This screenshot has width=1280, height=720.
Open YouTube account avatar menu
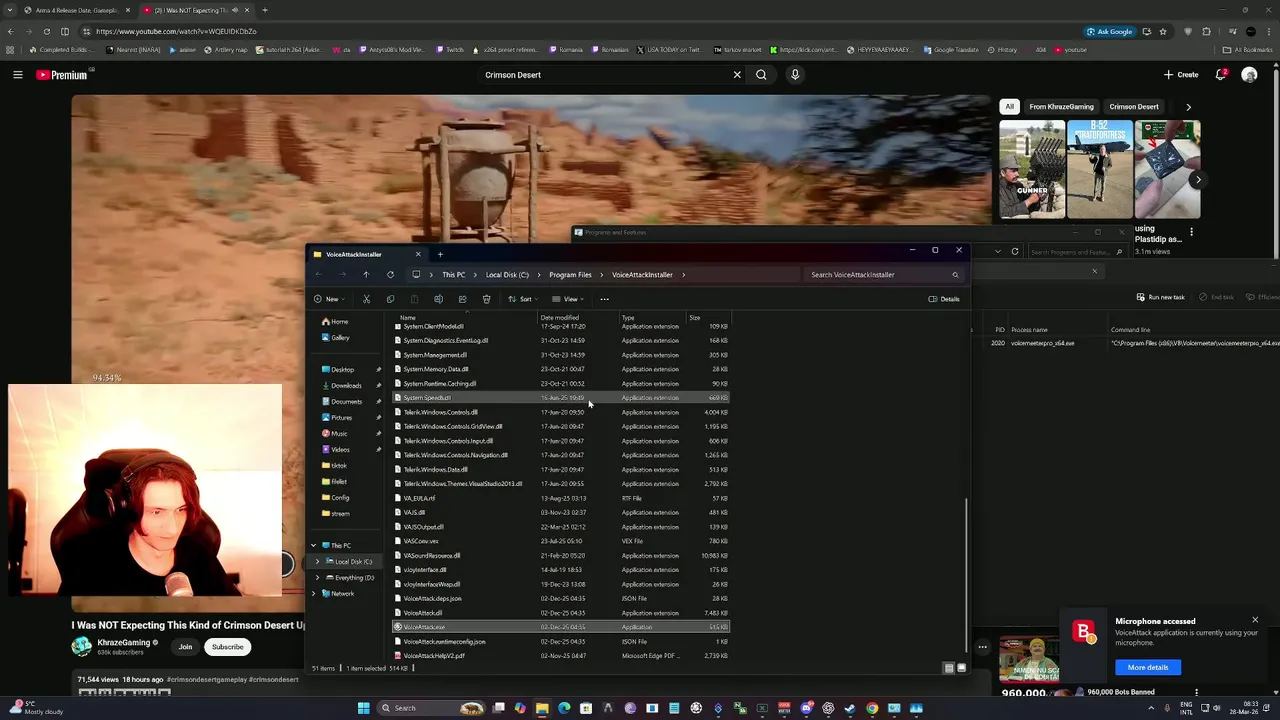click(x=1249, y=75)
